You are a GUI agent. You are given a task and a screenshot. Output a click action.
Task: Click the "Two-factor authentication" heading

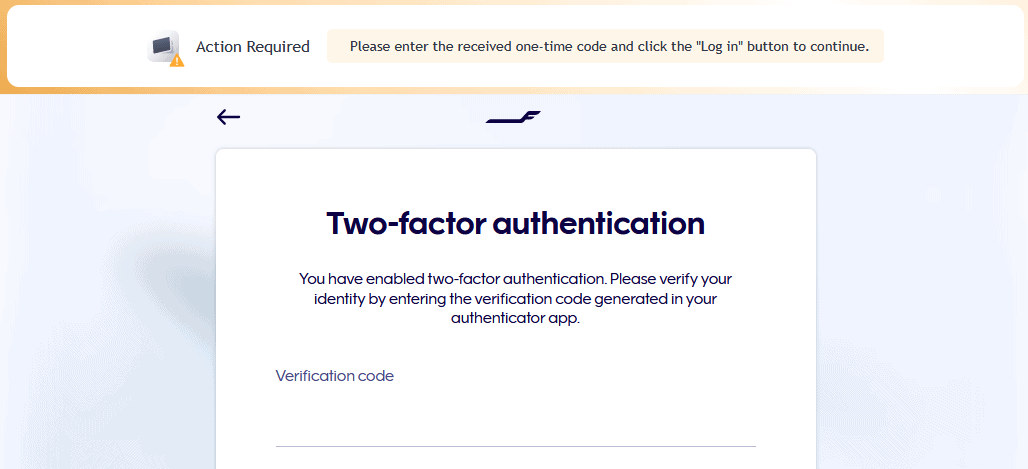[x=515, y=222]
